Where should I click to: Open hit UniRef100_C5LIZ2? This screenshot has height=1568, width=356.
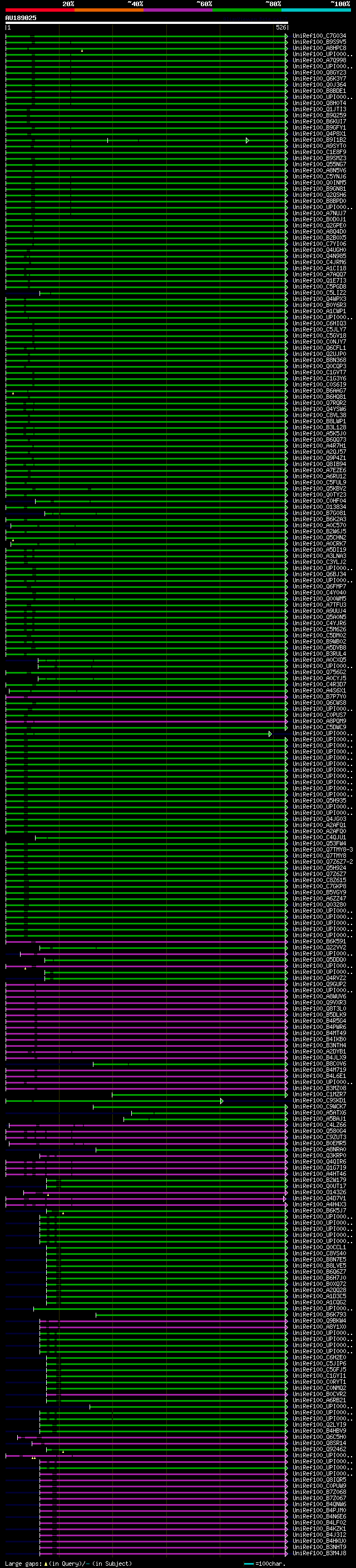pos(319,293)
